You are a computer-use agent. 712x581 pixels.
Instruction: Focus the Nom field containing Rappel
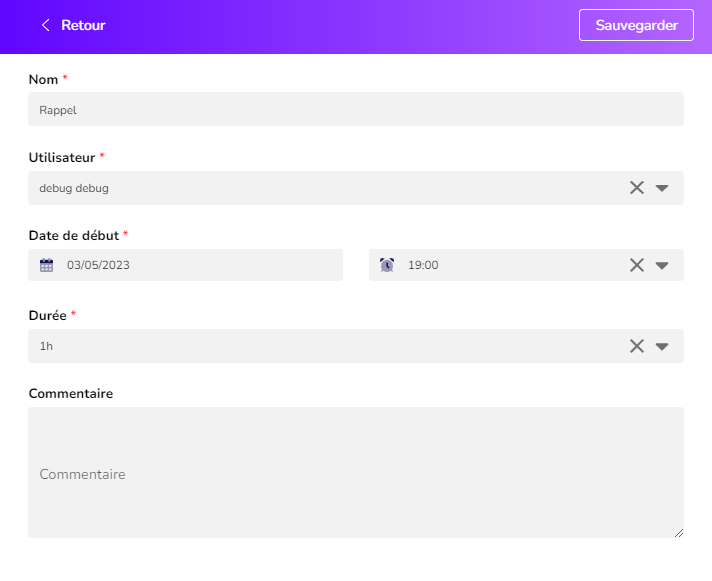355,110
